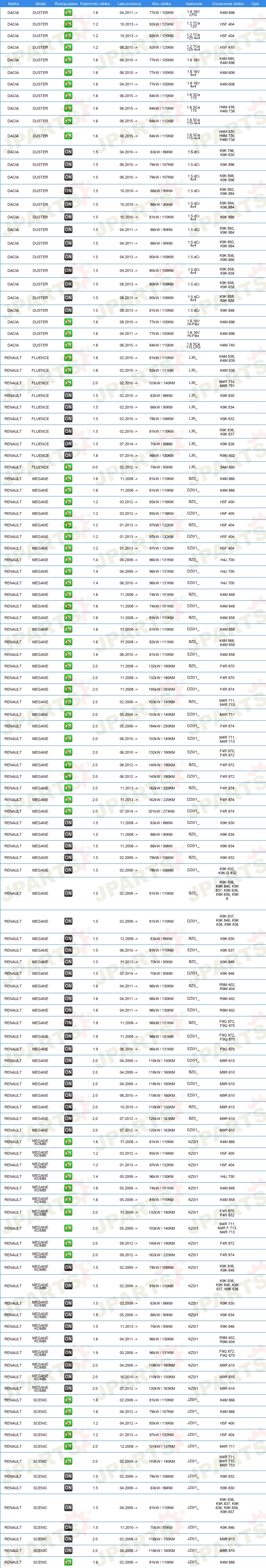Screen dimensions: 266x1568
Task: Click petrol icon for Megane Kombi K4M 848
Action: [68, 1188]
